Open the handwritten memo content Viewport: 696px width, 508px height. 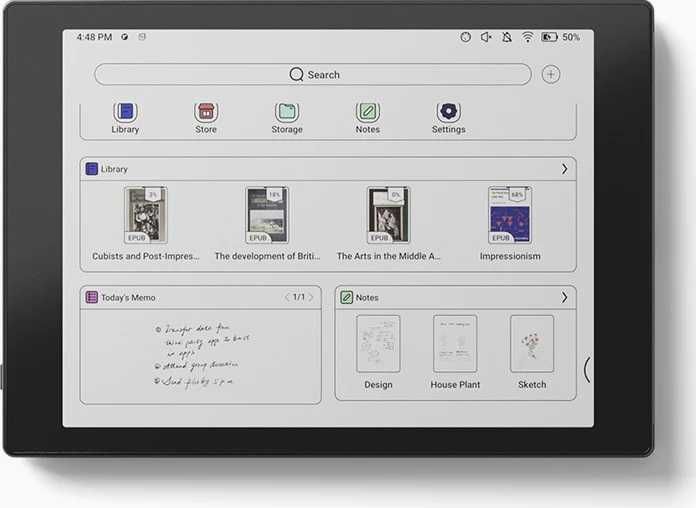pyautogui.click(x=201, y=355)
